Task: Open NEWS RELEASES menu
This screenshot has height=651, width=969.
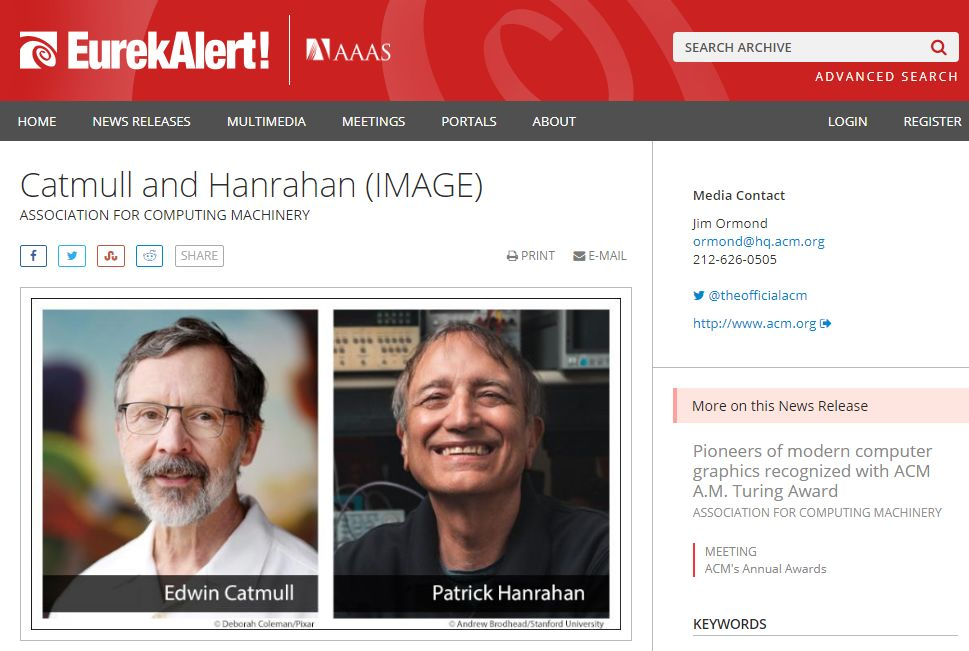Action: [x=142, y=121]
